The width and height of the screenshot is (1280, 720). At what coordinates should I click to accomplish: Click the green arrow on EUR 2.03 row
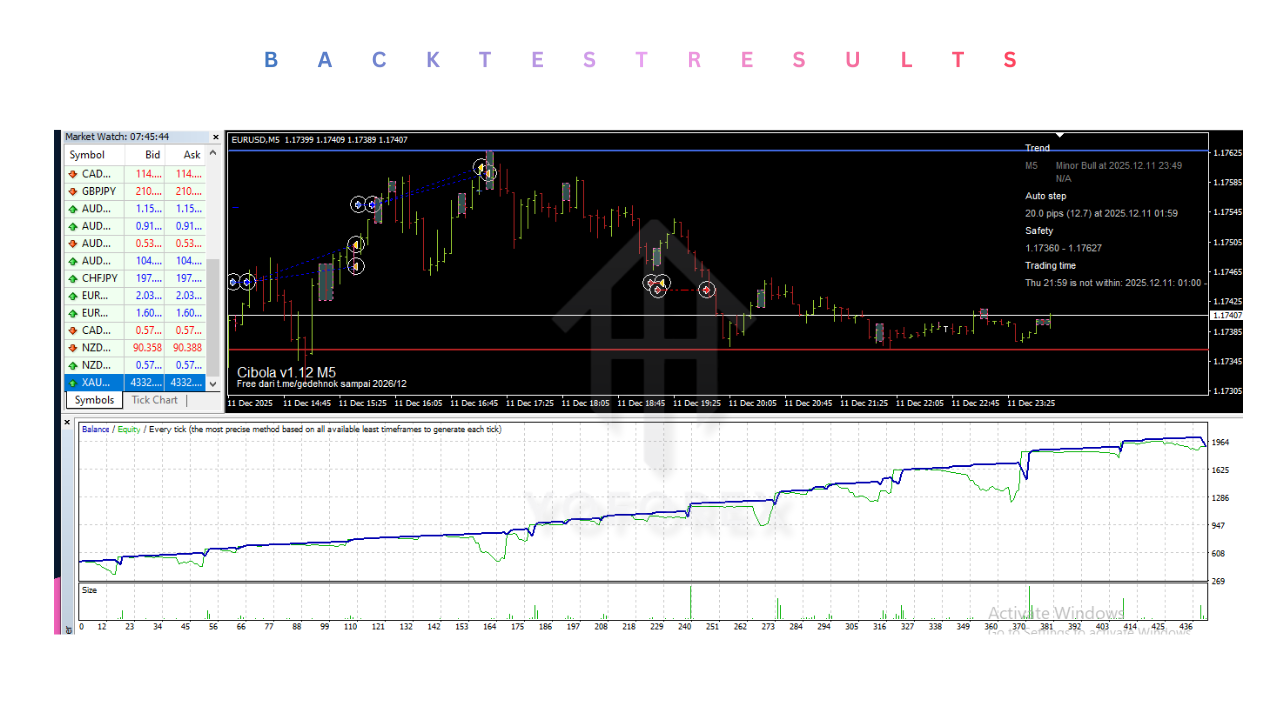73,296
